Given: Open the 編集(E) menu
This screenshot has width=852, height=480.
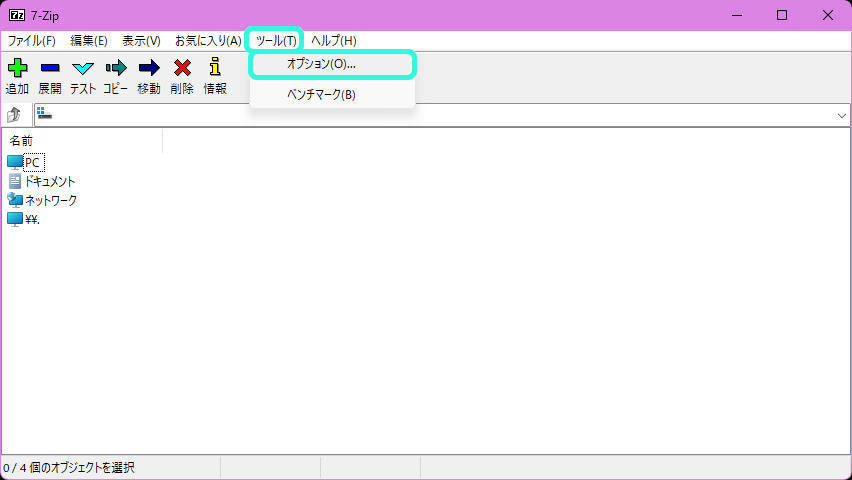Looking at the screenshot, I should click(x=89, y=41).
